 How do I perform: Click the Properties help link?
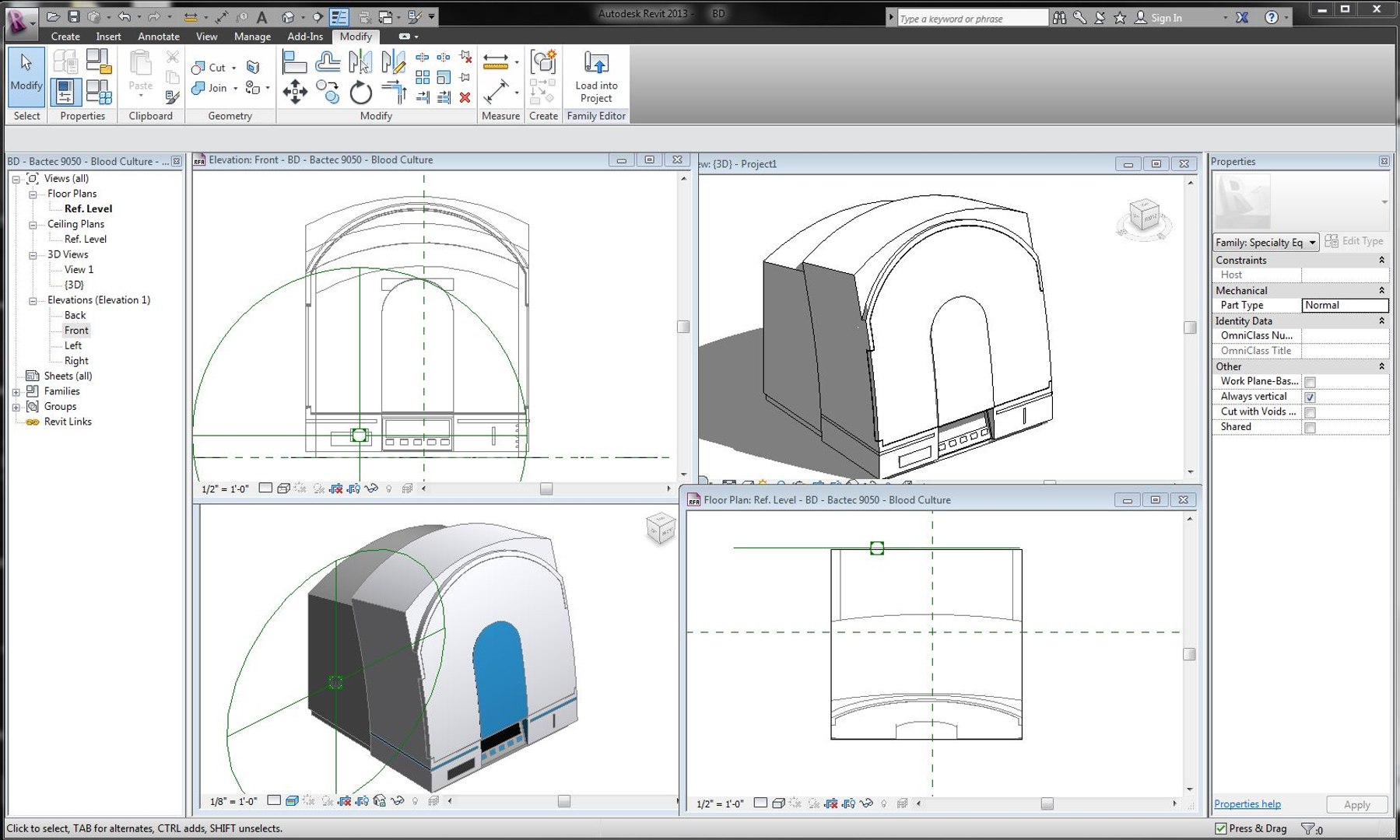click(1247, 804)
